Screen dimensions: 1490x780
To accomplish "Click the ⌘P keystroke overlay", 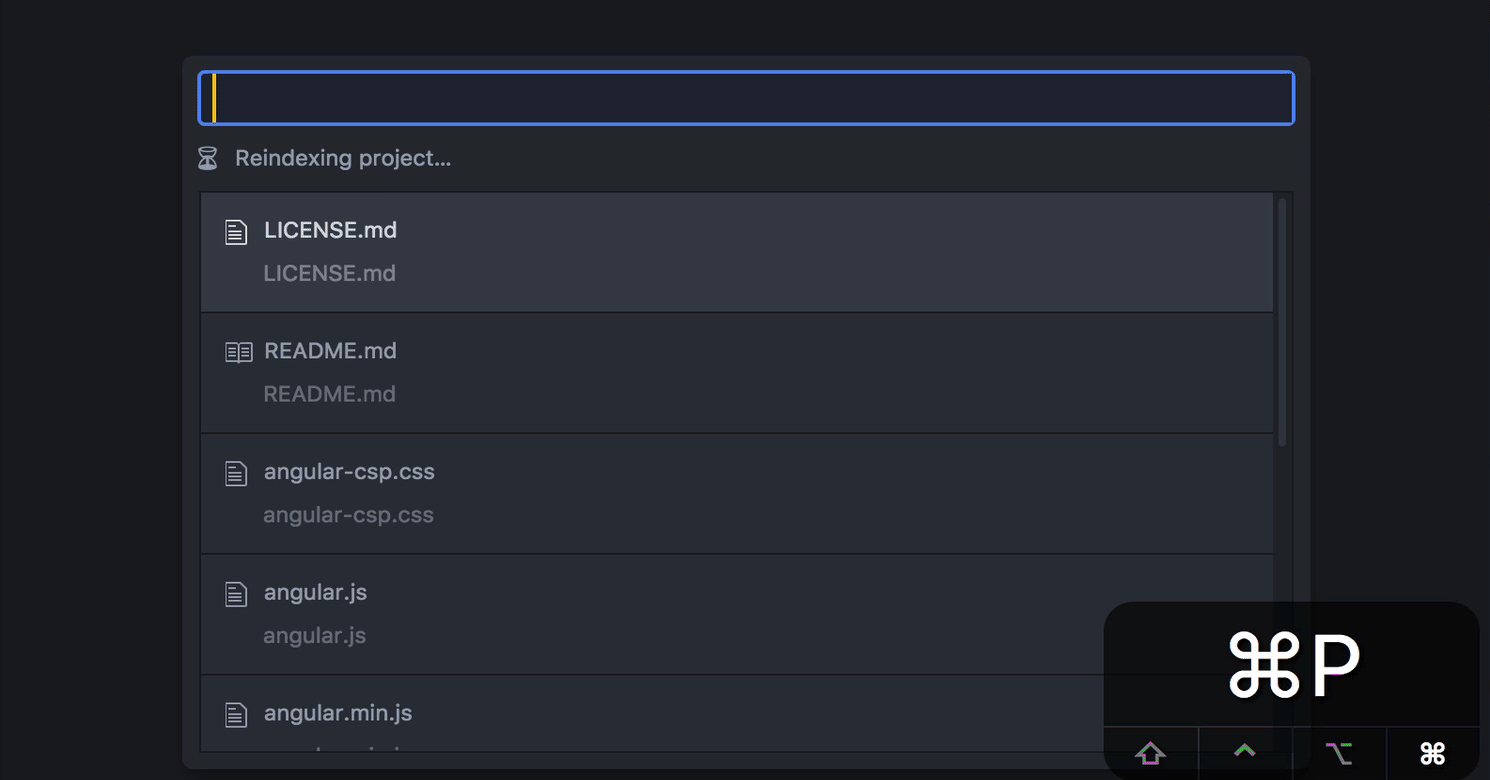I will coord(1293,665).
